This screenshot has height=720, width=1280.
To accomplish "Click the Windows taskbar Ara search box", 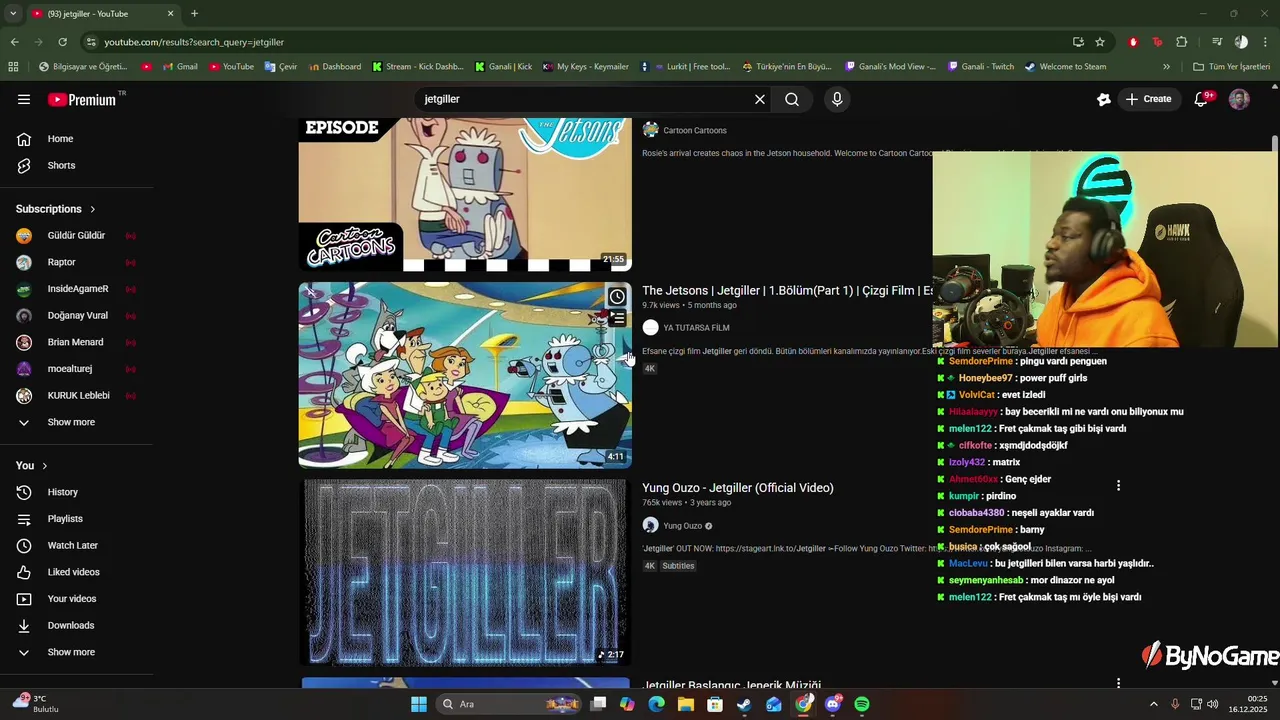I will [510, 704].
